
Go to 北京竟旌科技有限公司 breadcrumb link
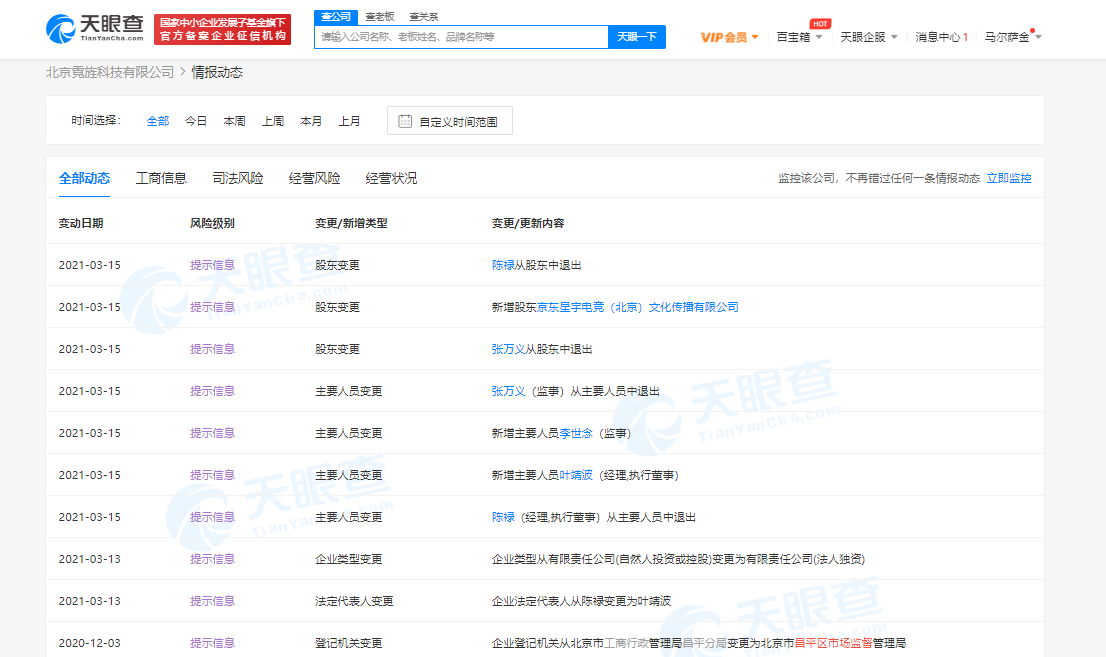[x=109, y=72]
